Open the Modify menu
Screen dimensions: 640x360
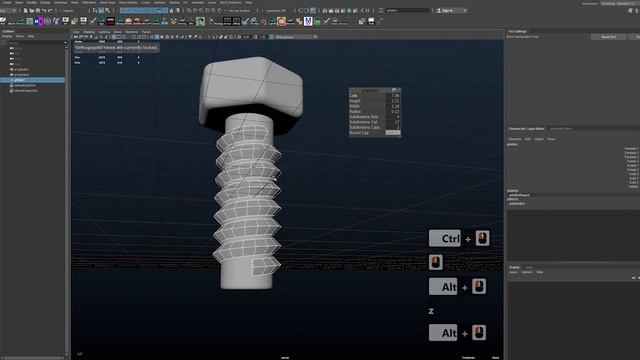31,2
